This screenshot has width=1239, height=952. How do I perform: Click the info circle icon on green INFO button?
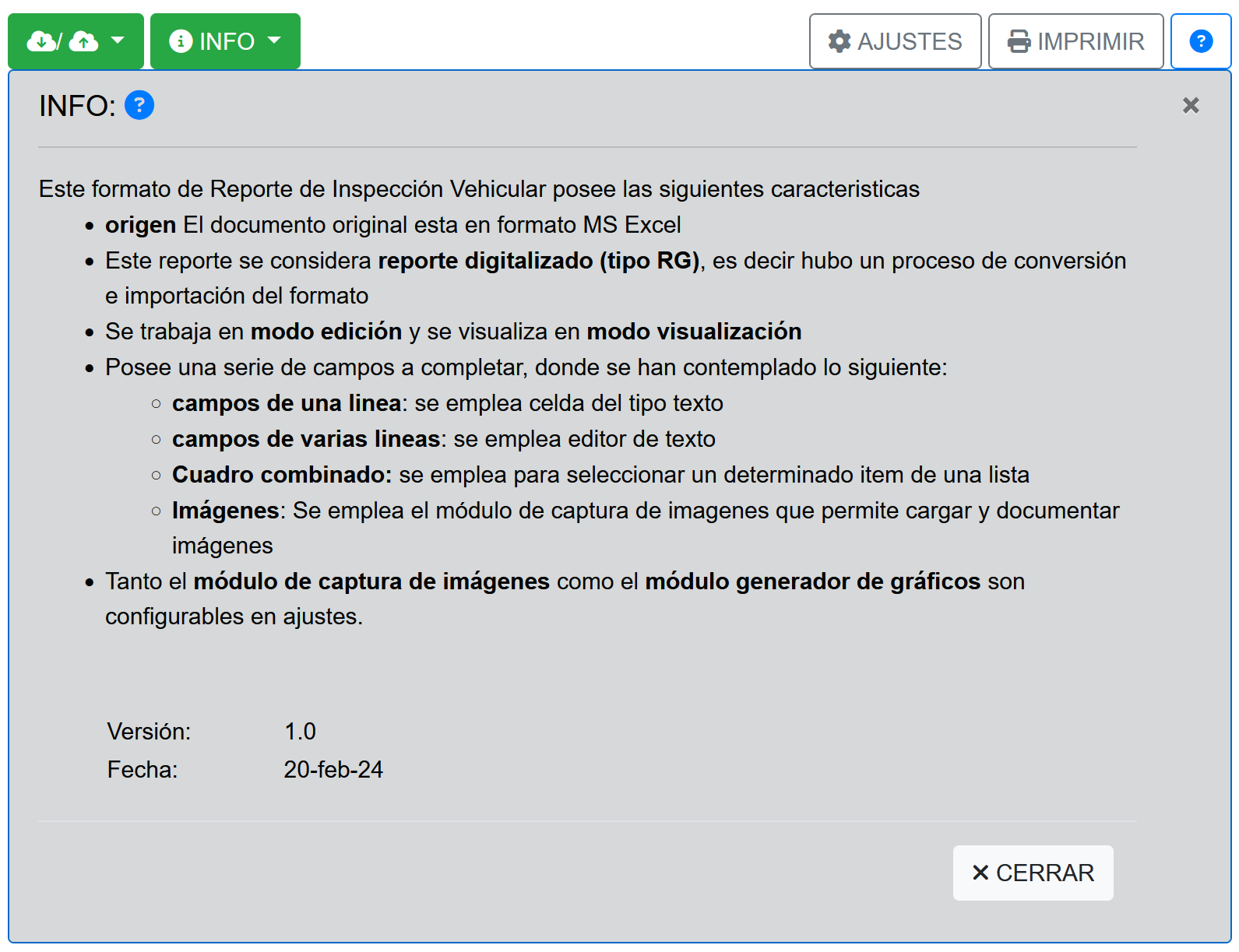point(181,41)
